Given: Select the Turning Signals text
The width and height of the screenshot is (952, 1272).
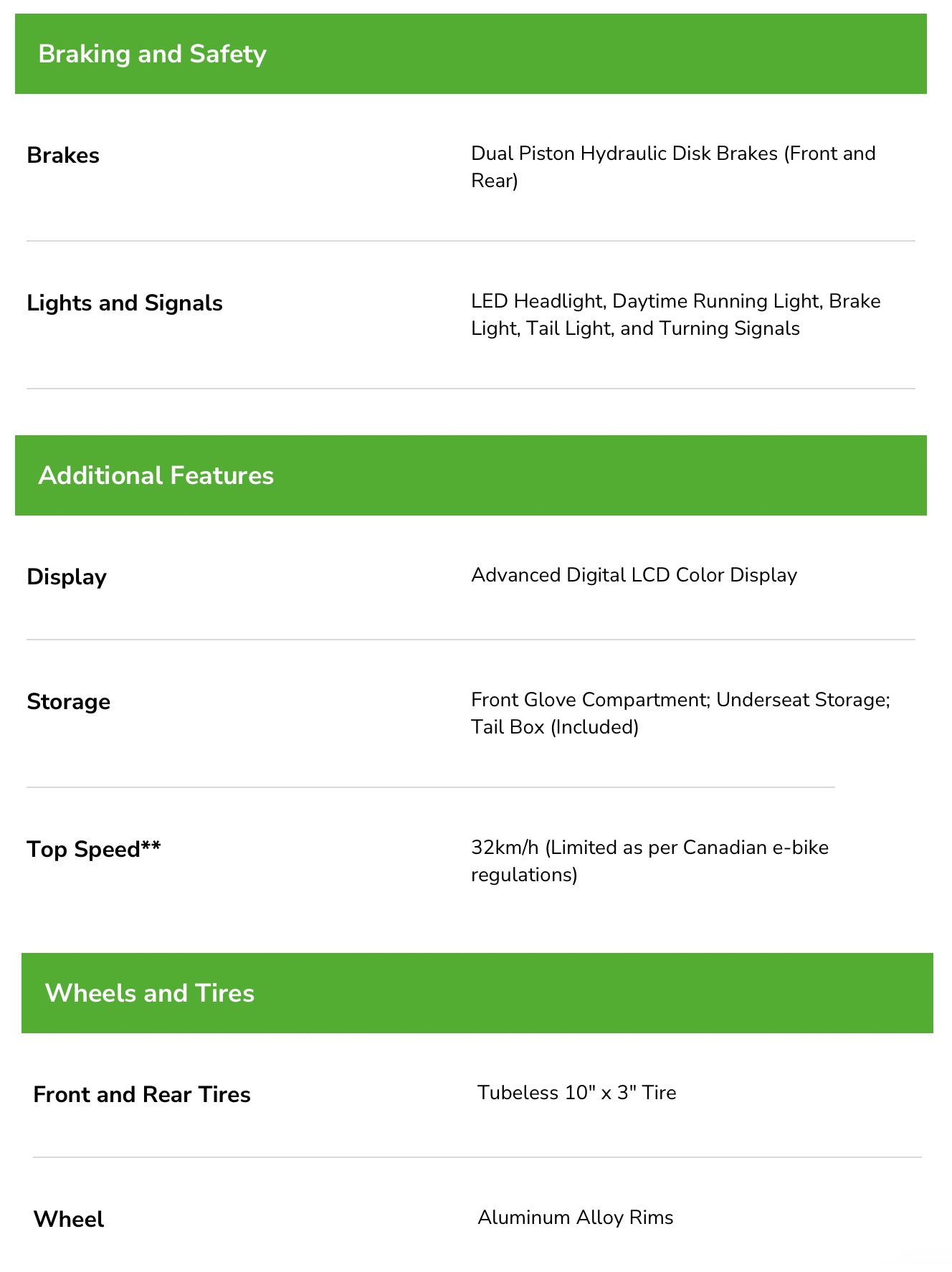Looking at the screenshot, I should tap(729, 329).
